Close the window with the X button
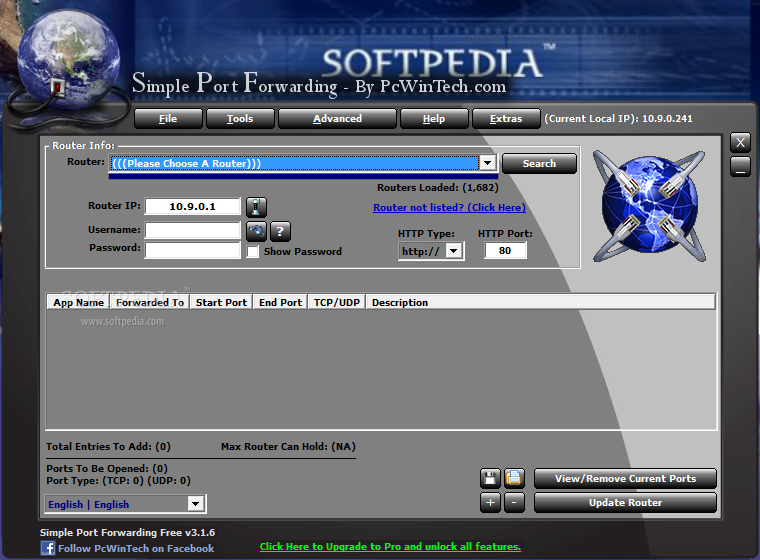 (740, 143)
